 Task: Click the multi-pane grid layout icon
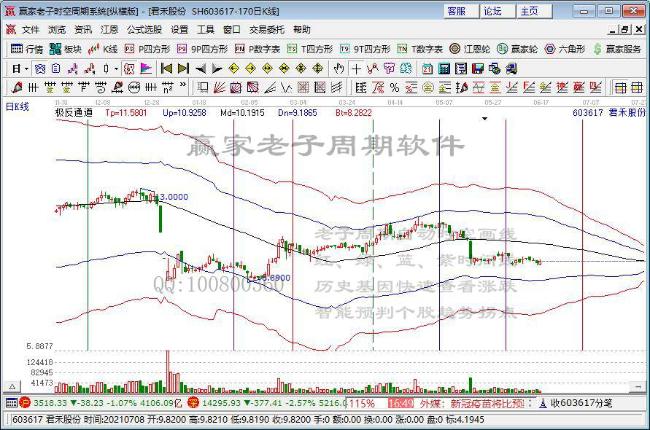pyautogui.click(x=637, y=87)
